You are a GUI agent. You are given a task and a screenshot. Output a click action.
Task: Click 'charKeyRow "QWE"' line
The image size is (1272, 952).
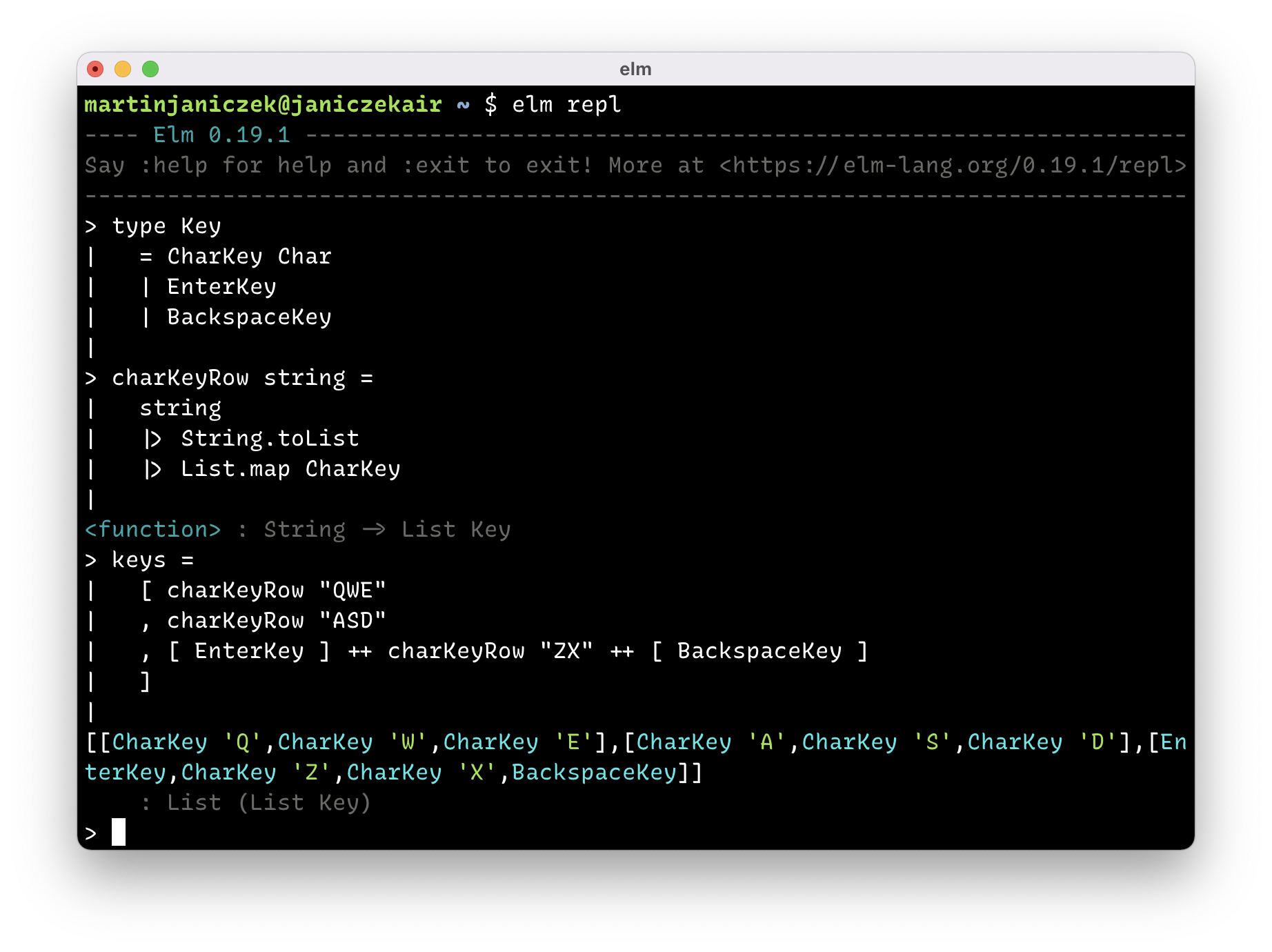coord(277,591)
